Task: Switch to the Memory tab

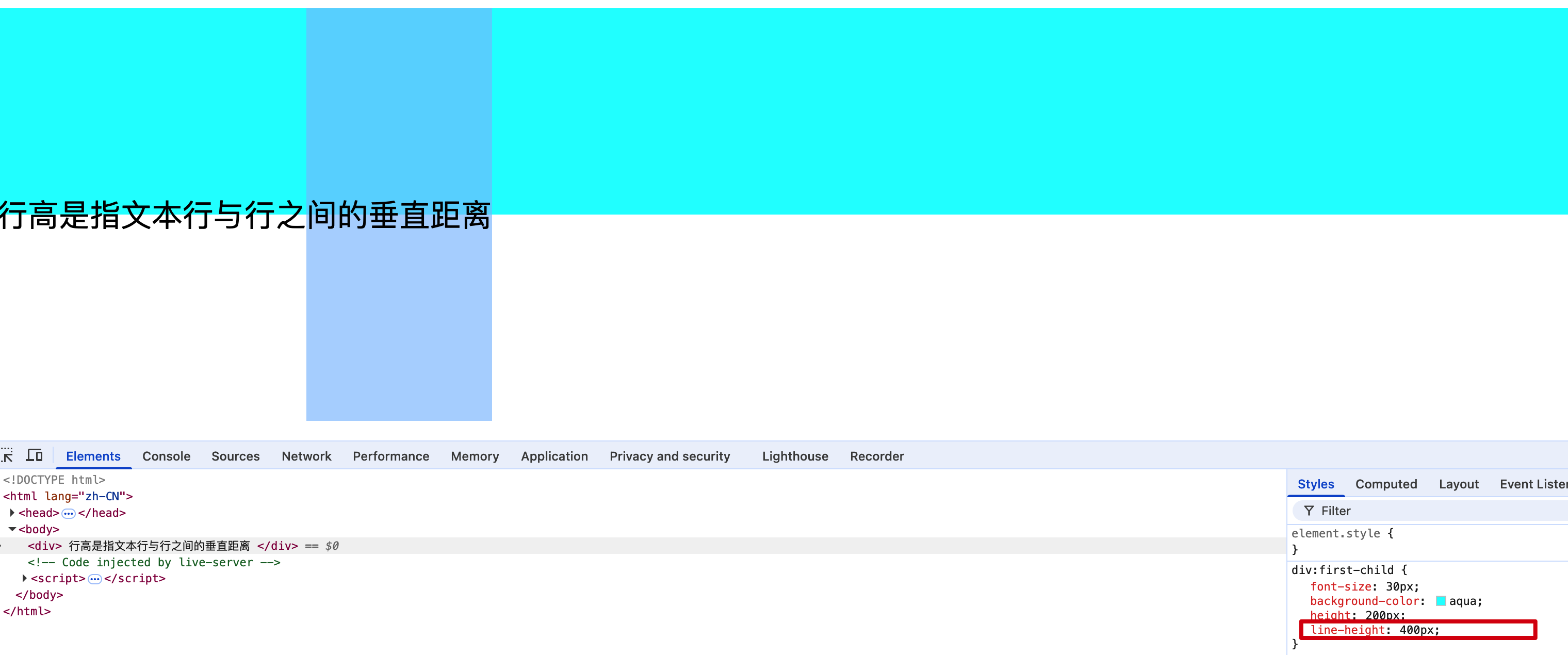Action: coord(475,456)
